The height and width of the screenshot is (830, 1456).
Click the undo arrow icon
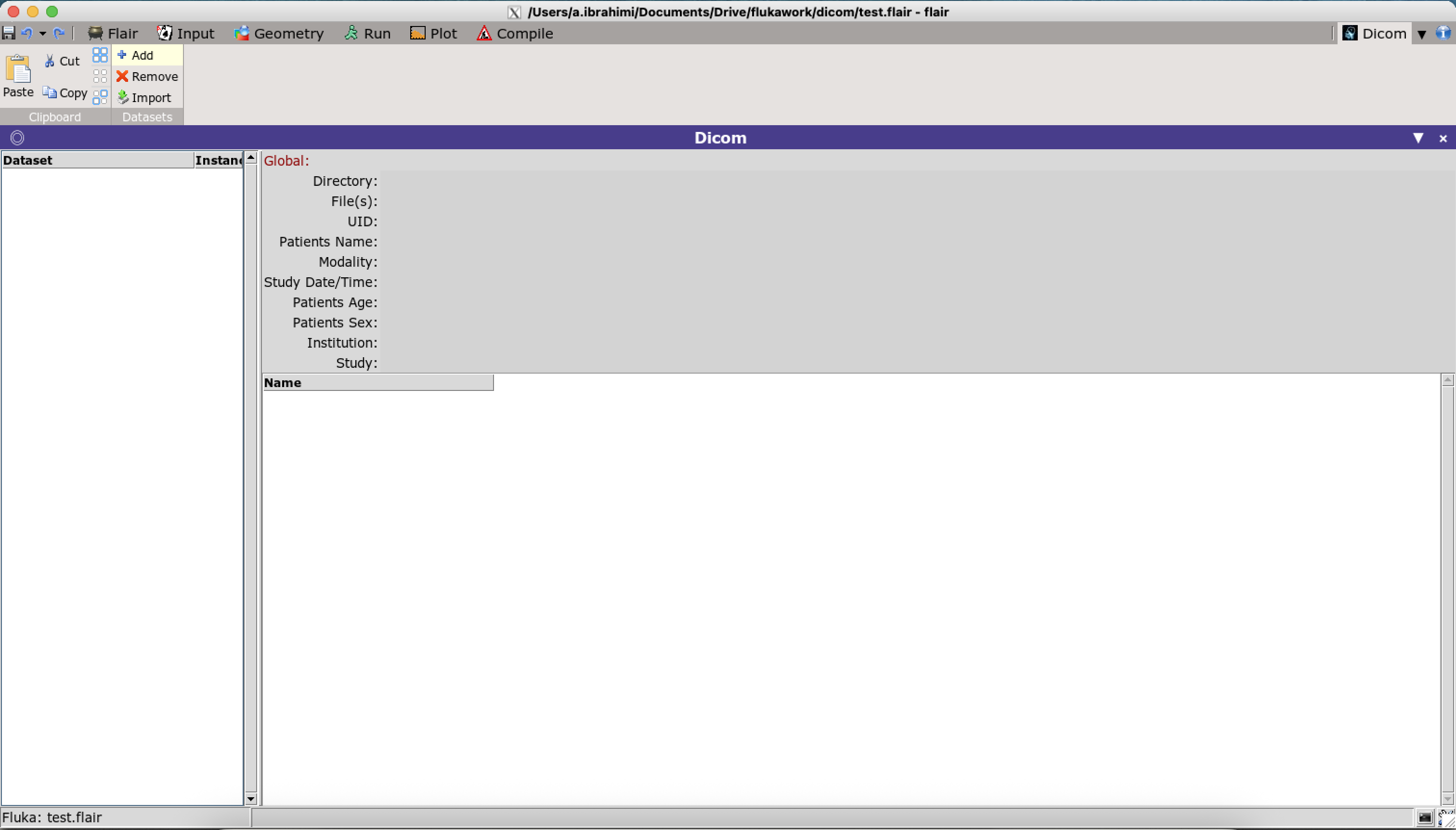[x=26, y=33]
